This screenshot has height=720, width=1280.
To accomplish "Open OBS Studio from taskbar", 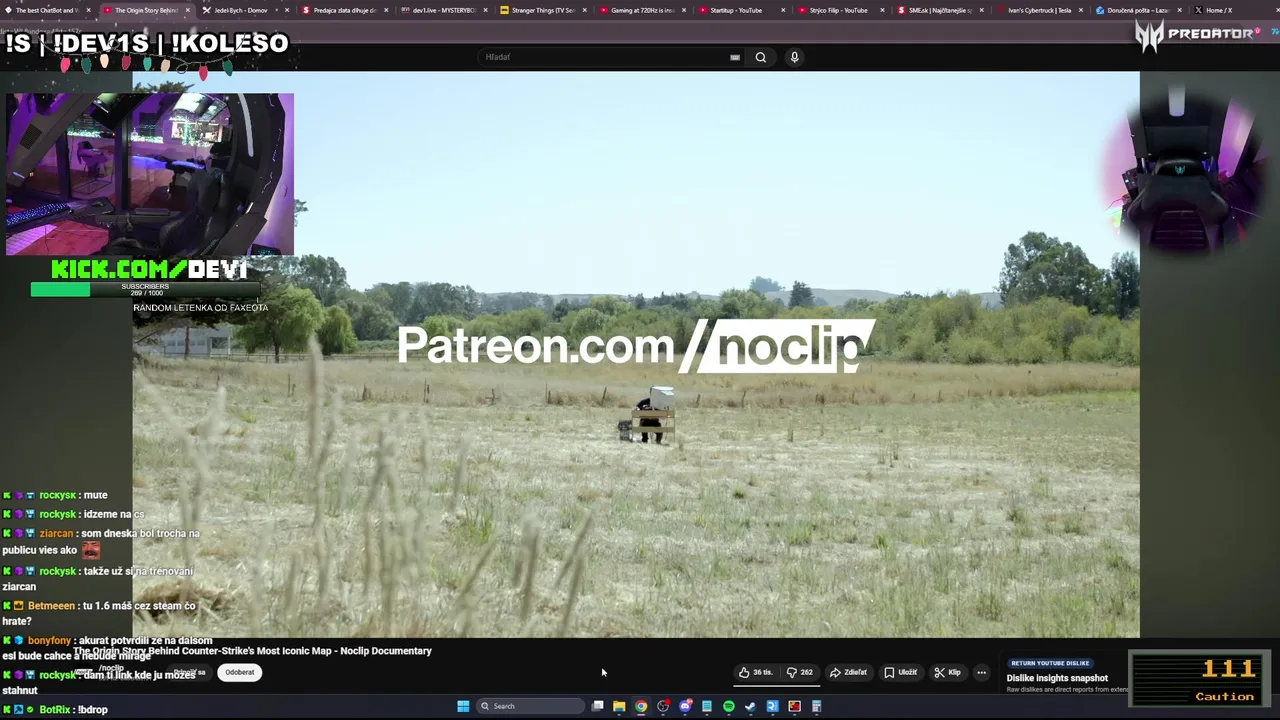I will (x=663, y=706).
